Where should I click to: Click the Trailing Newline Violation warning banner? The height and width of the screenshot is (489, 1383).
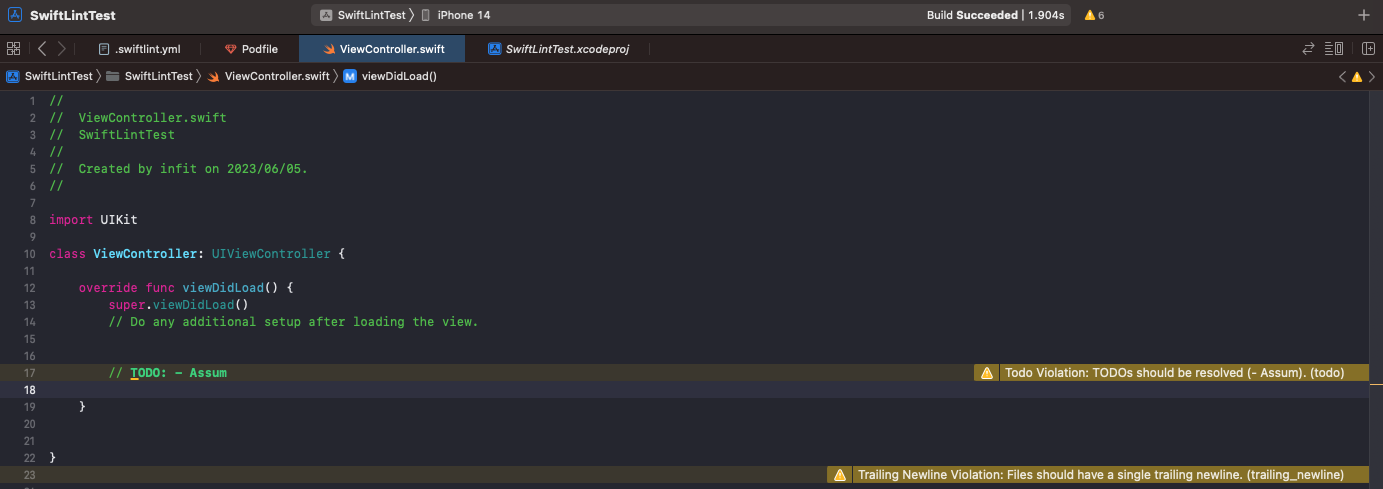point(1097,475)
